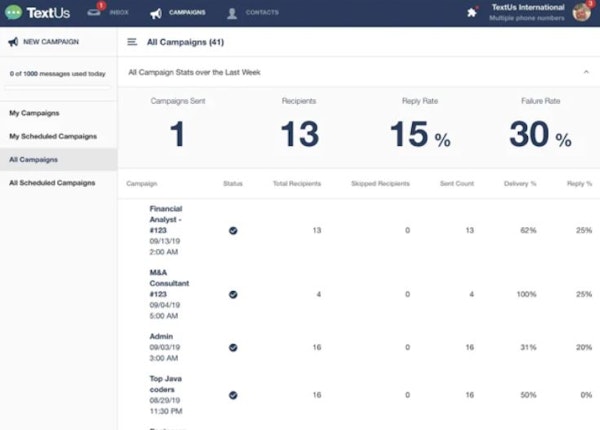Image resolution: width=600 pixels, height=430 pixels.
Task: Click status check icon for M&A Consultant campaign
Action: click(233, 295)
